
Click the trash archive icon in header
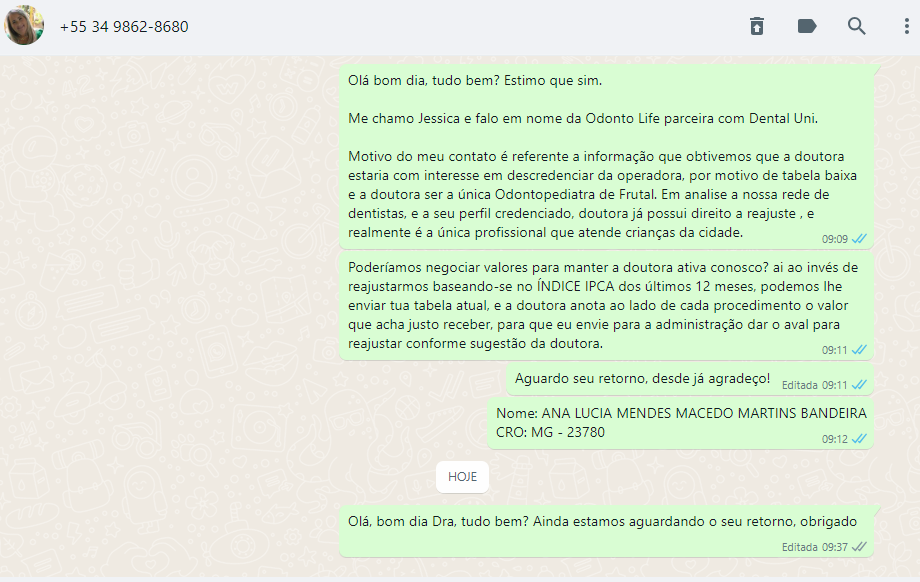(757, 26)
